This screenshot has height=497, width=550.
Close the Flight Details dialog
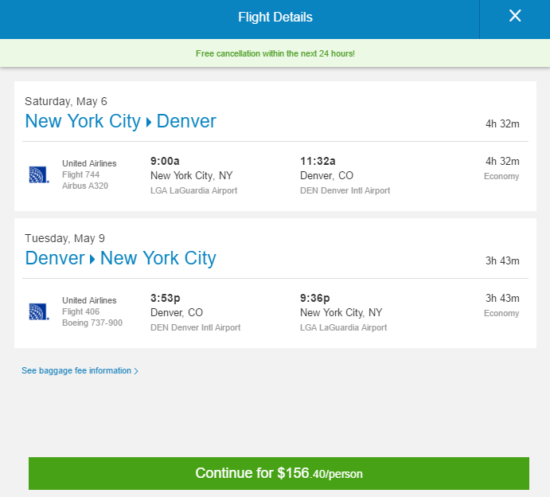[515, 16]
